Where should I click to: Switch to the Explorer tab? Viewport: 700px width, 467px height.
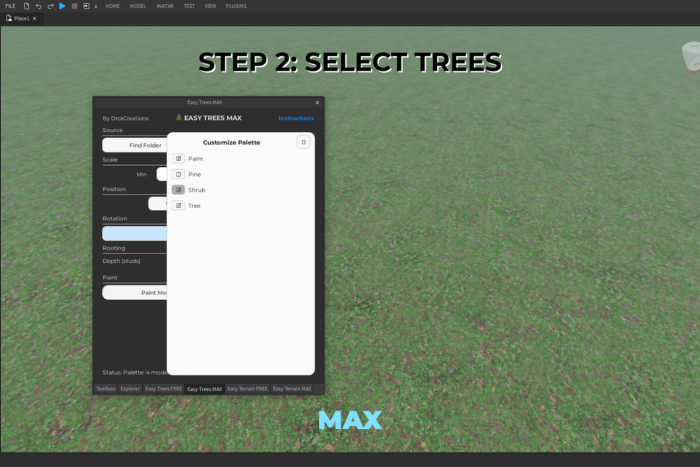[130, 389]
